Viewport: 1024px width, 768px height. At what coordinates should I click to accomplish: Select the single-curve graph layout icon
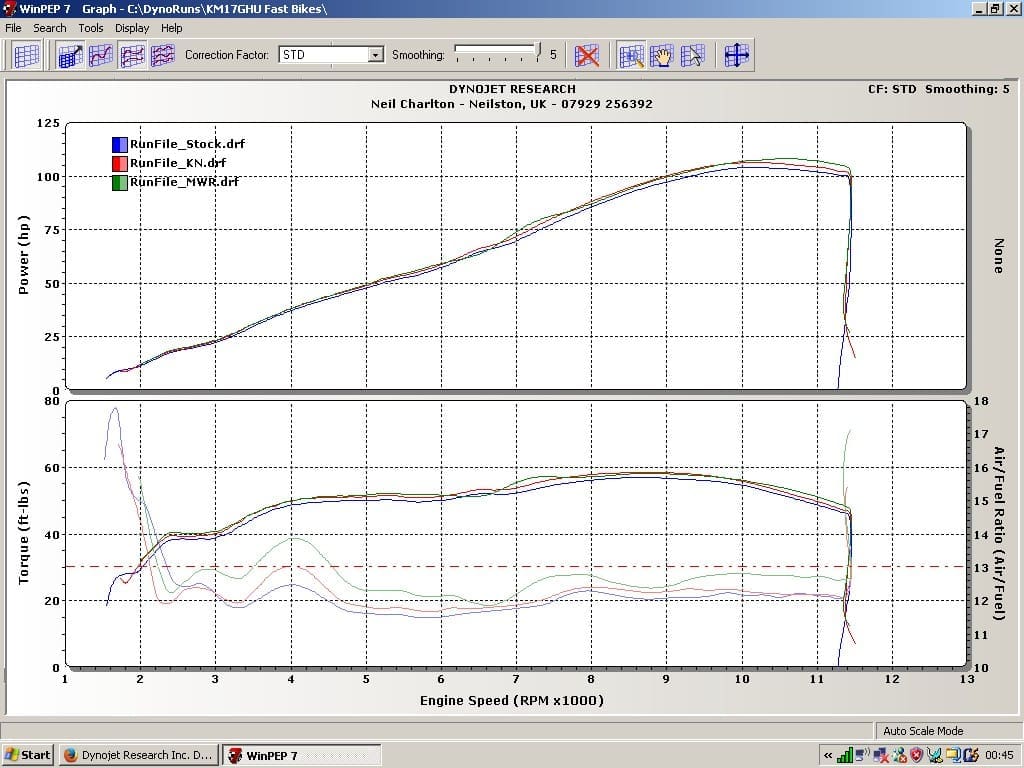click(x=101, y=55)
